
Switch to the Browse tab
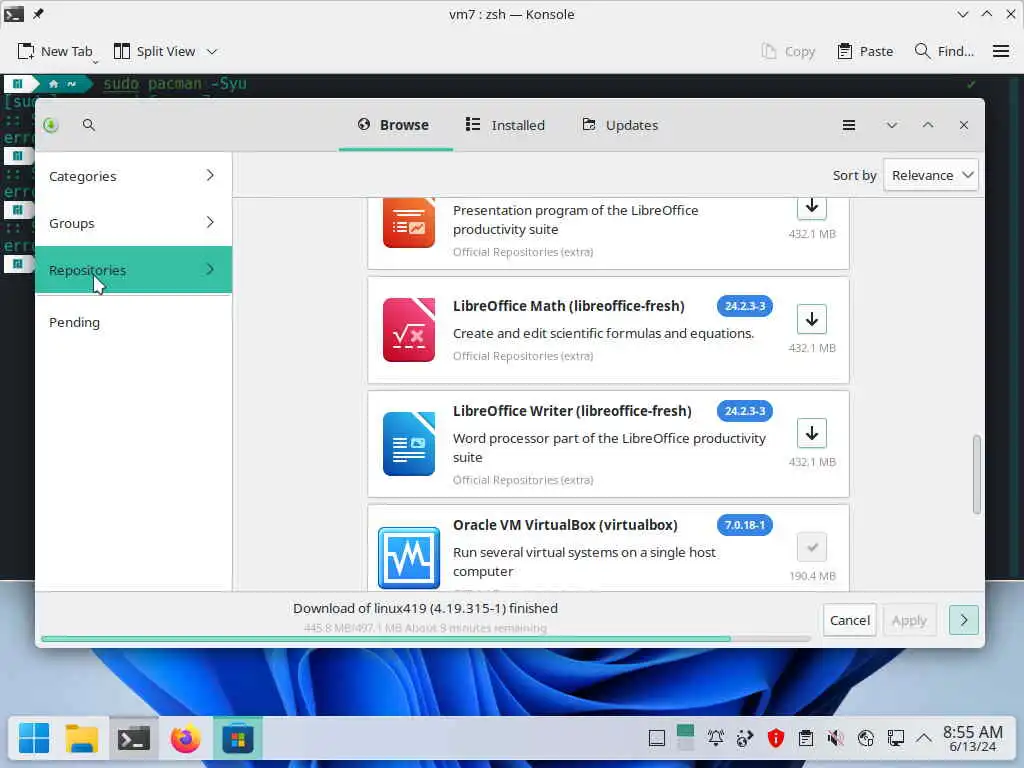coord(395,125)
